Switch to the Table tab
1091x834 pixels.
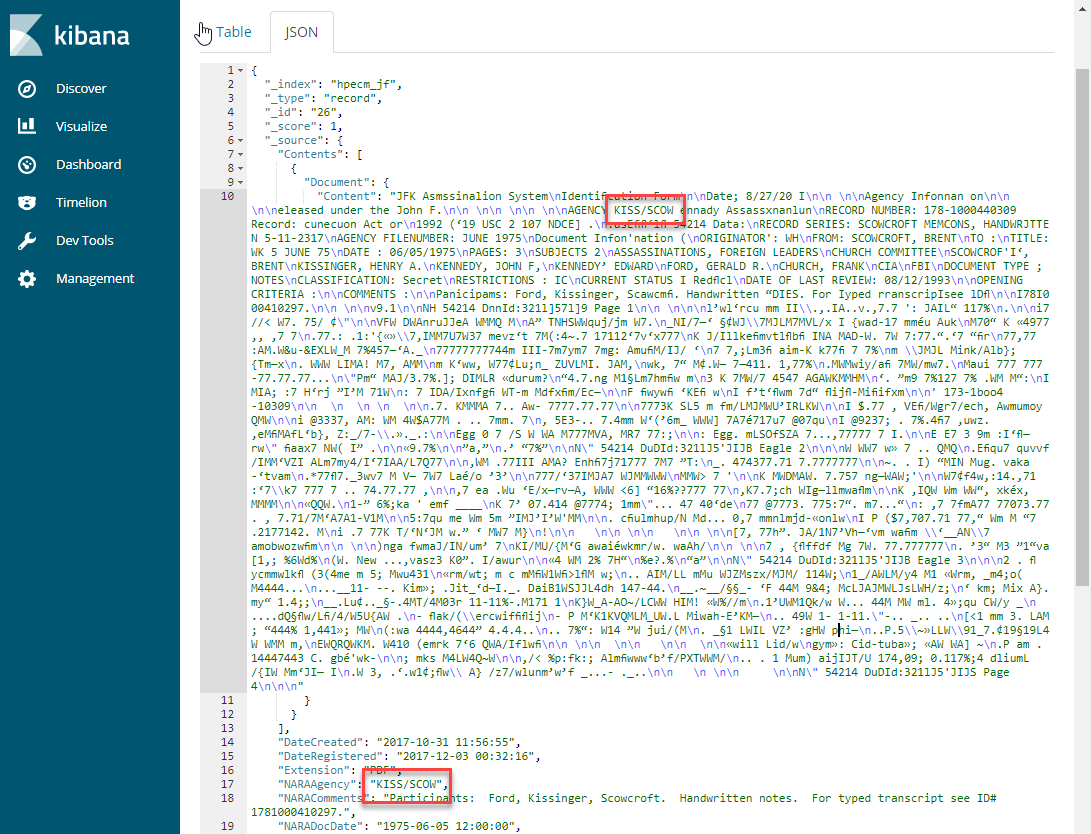(233, 32)
